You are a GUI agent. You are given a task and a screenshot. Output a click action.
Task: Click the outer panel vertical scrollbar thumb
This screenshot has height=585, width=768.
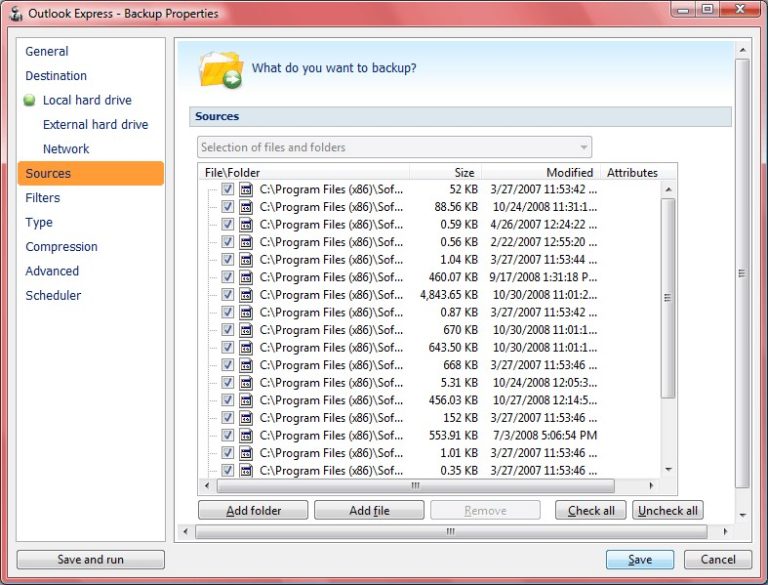click(x=742, y=273)
